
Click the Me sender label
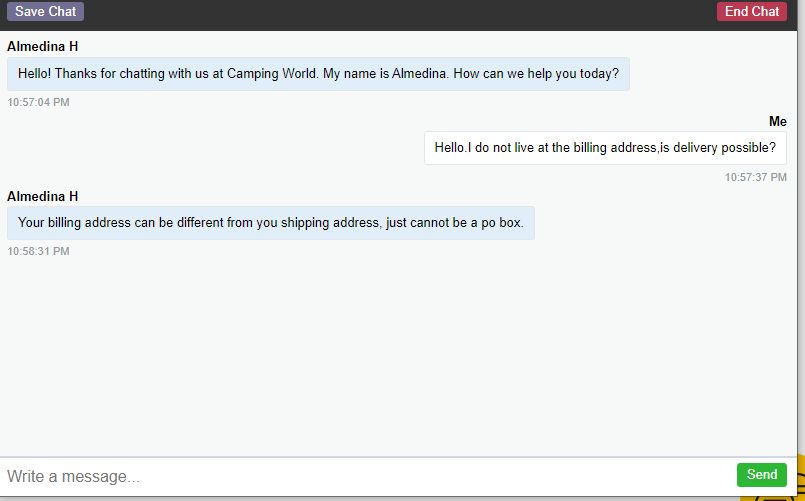777,121
